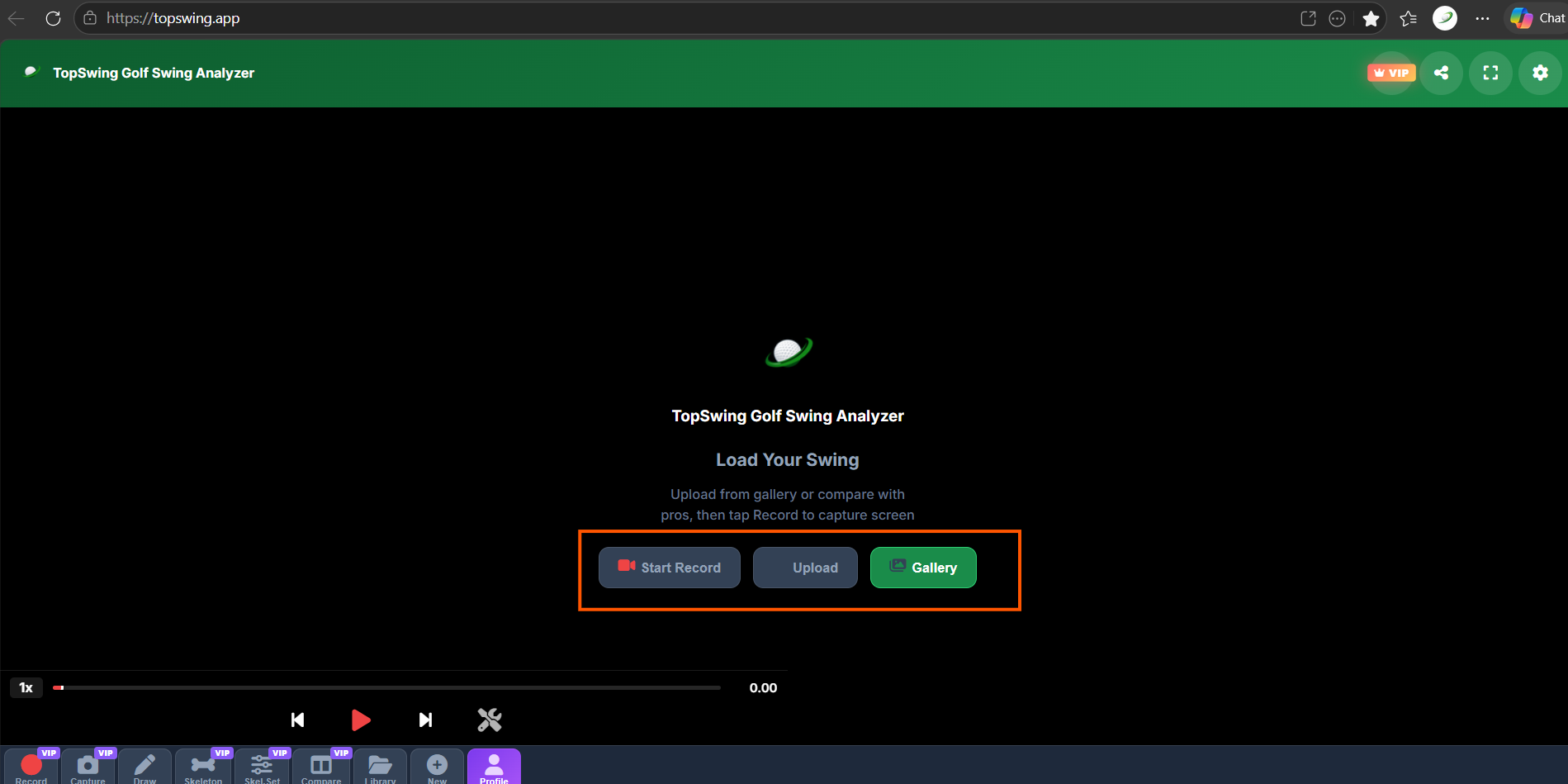Open browser more options menu
Image resolution: width=1568 pixels, height=784 pixels.
tap(1482, 18)
